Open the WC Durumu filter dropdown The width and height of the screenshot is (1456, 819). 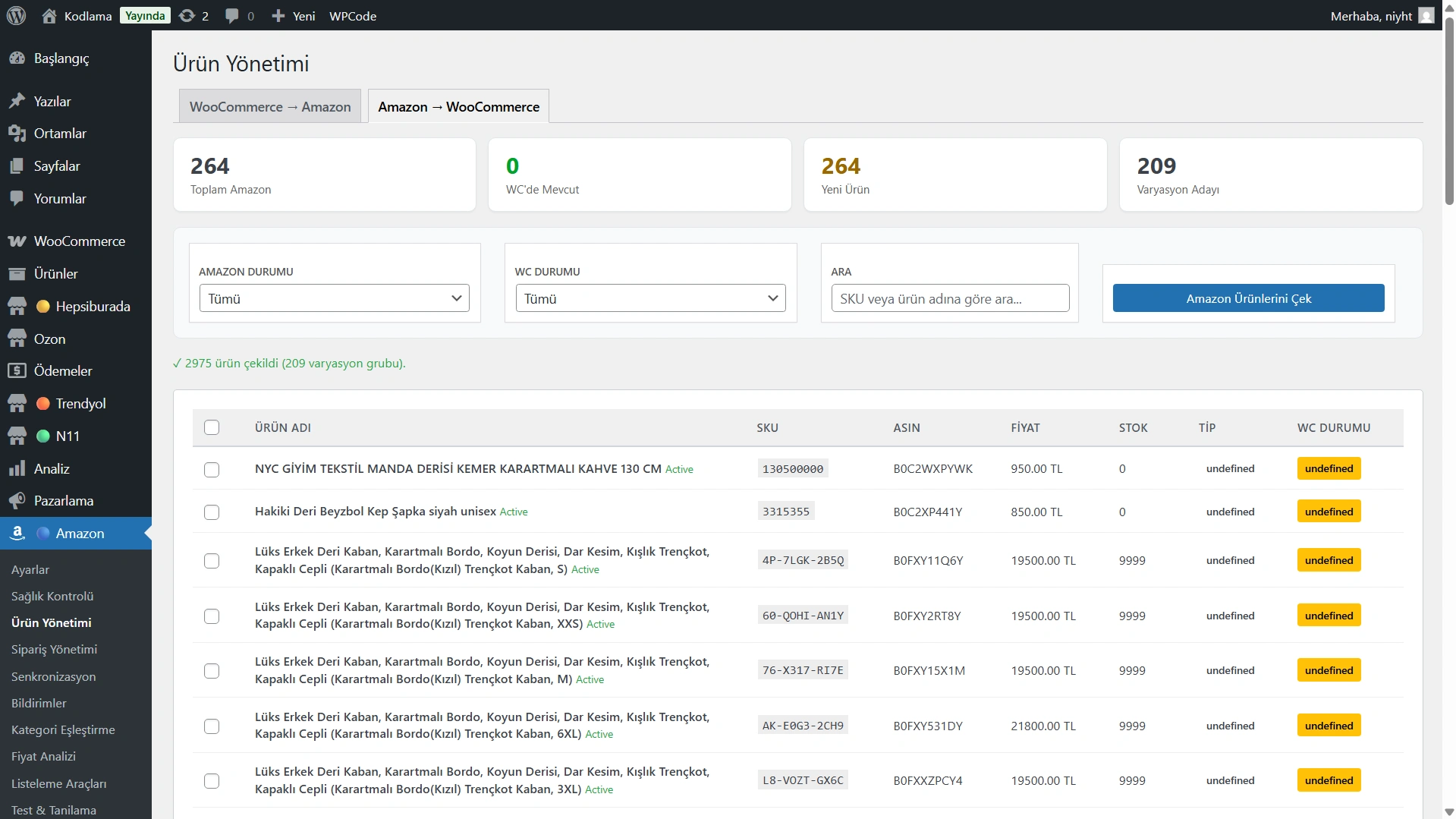pos(650,298)
